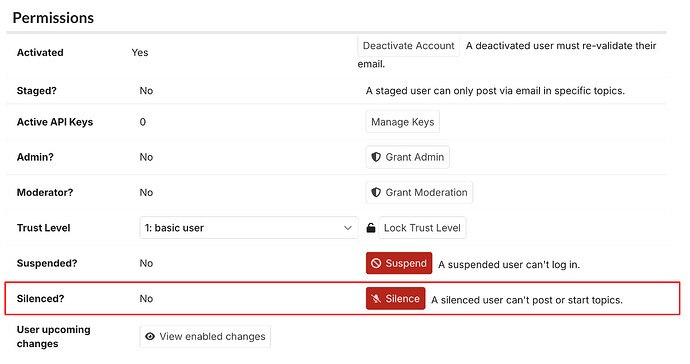Click the 'Activated' row label
The height and width of the screenshot is (364, 690).
click(40, 52)
